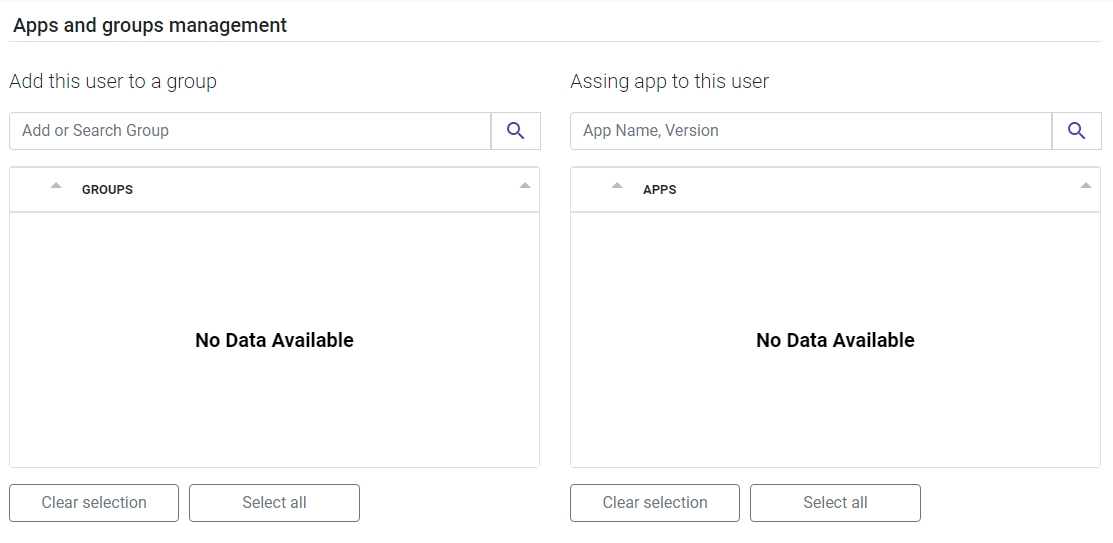
Task: Clear selection in the apps list
Action: tap(654, 503)
